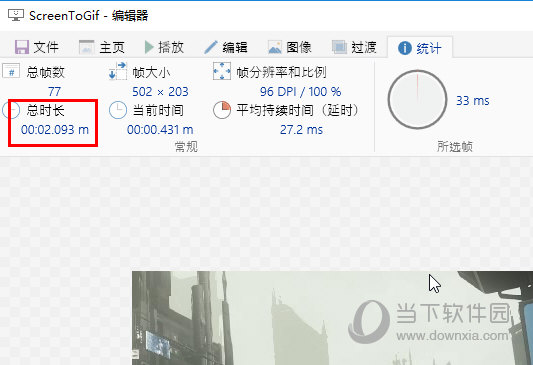Open the 播放 tab
Viewport: 533px width, 365px height.
point(164,47)
